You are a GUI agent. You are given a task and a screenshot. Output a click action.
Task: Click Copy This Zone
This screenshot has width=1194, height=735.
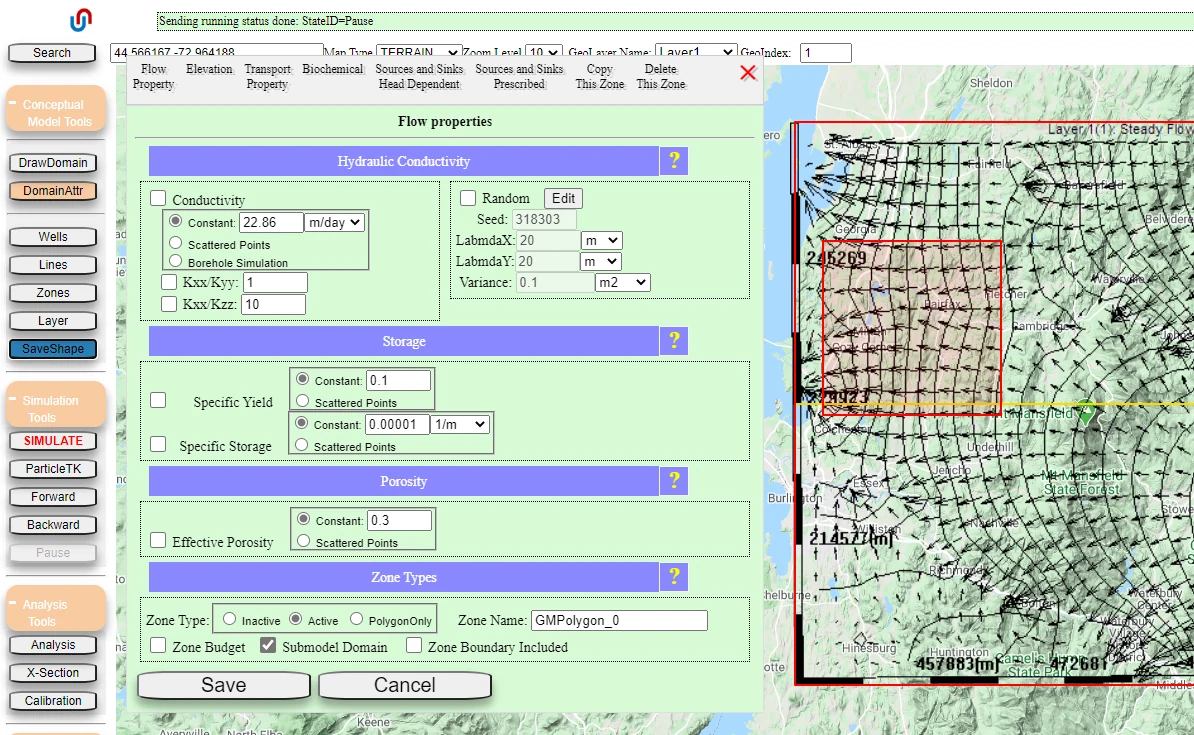click(599, 76)
